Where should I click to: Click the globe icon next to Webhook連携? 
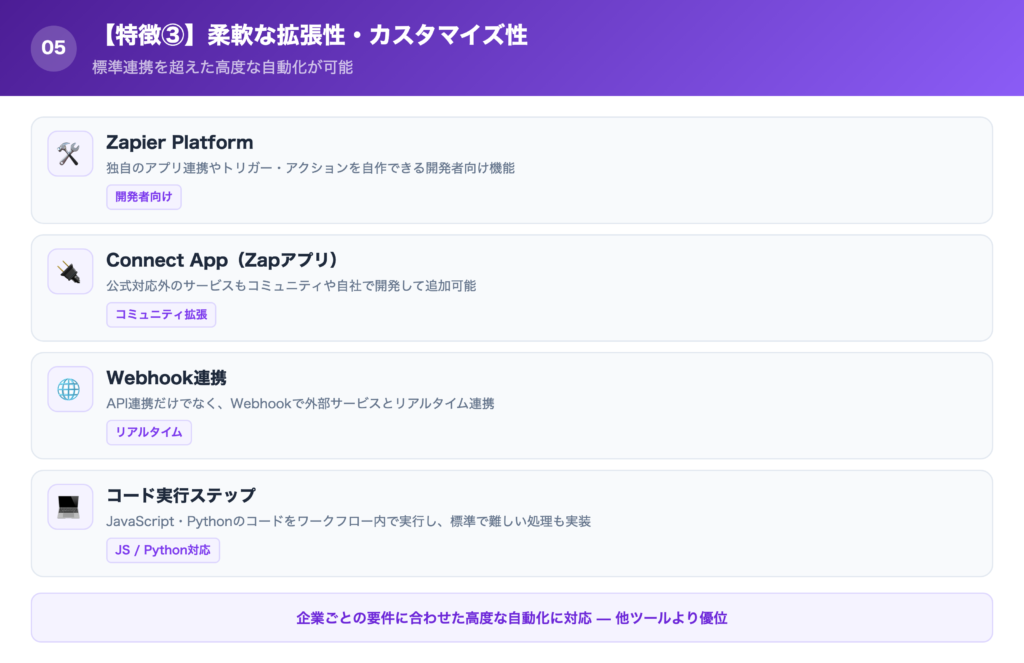[70, 389]
